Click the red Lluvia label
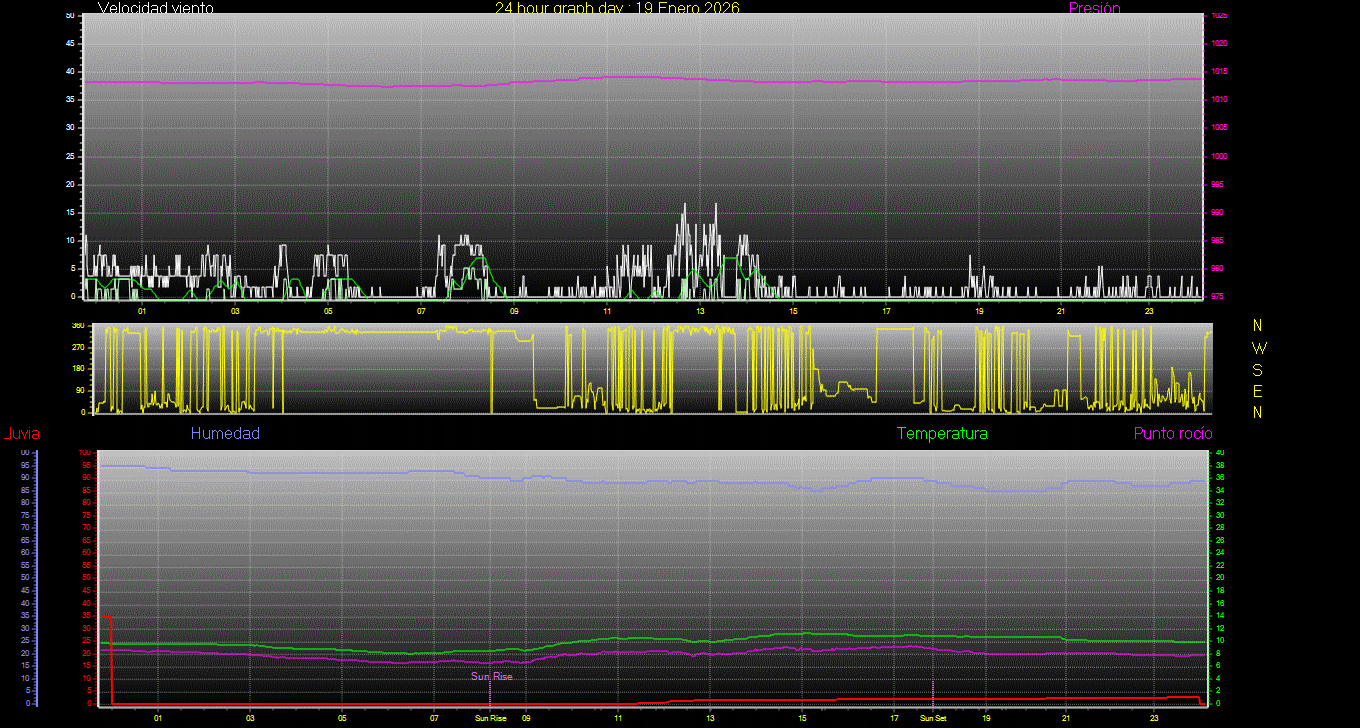Image resolution: width=1360 pixels, height=728 pixels. pyautogui.click(x=21, y=433)
